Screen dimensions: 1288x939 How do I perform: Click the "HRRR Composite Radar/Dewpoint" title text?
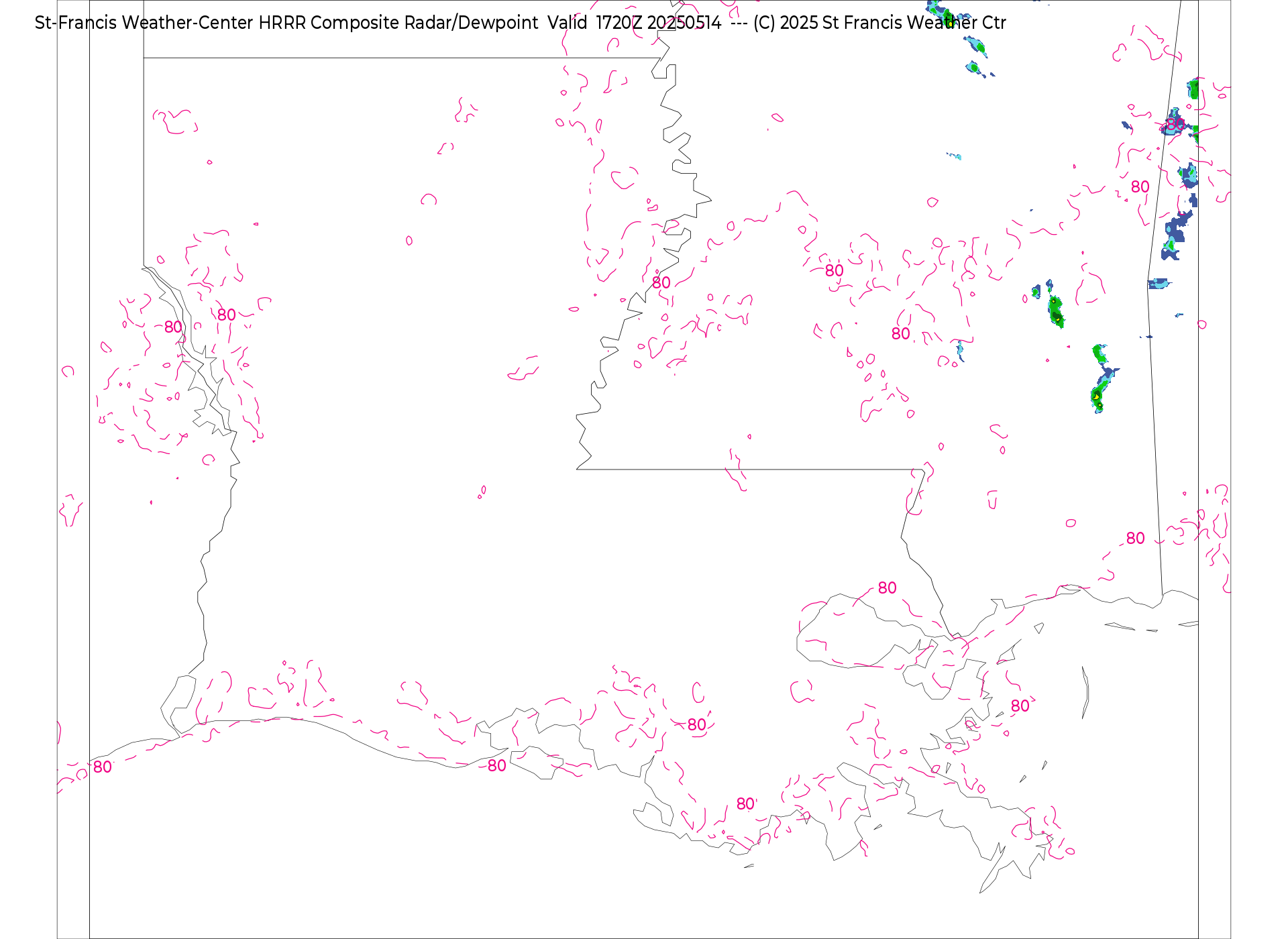tap(398, 23)
